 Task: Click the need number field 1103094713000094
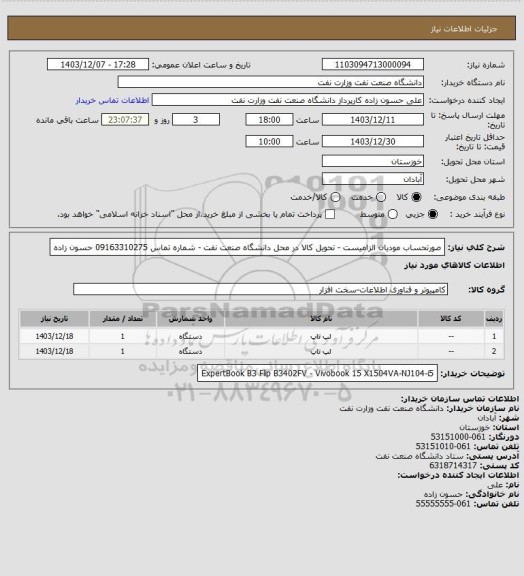[x=373, y=64]
